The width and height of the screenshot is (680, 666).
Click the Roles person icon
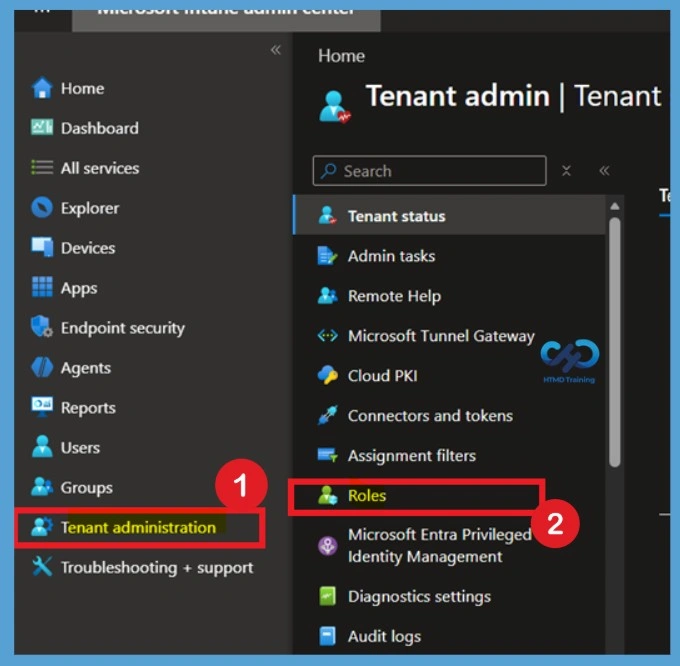[x=327, y=495]
